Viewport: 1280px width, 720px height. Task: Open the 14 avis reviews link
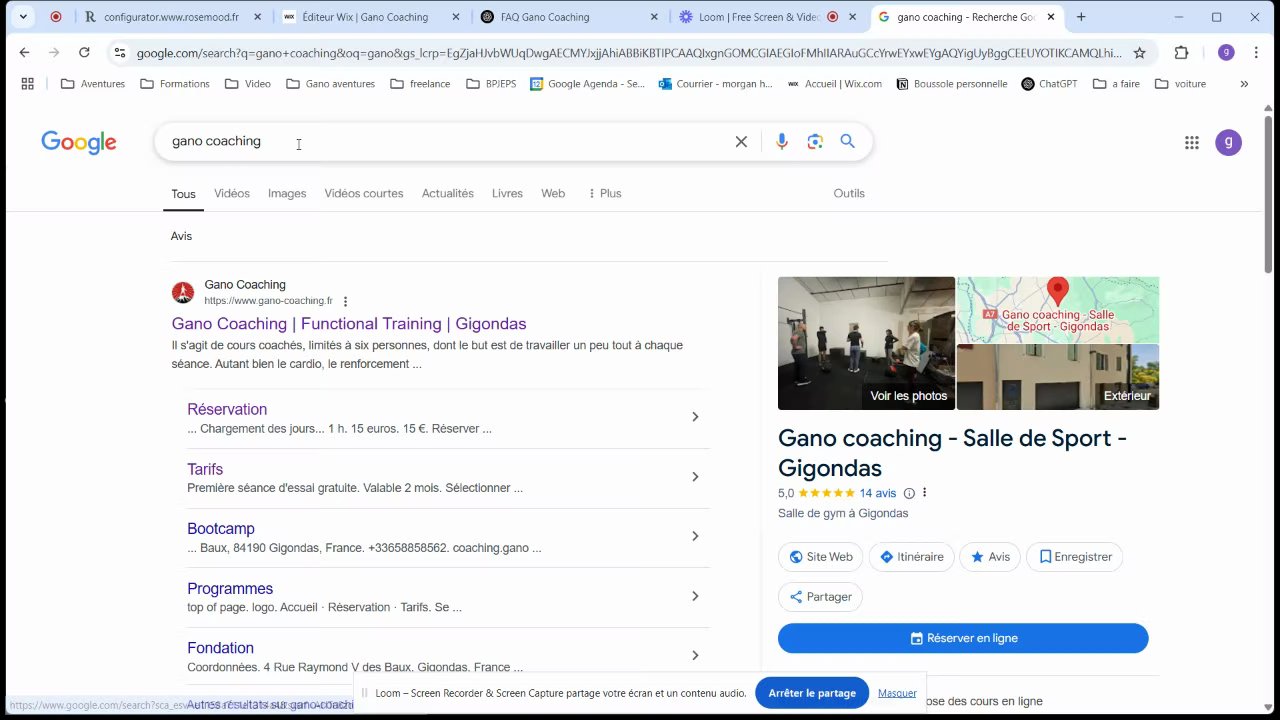click(878, 493)
